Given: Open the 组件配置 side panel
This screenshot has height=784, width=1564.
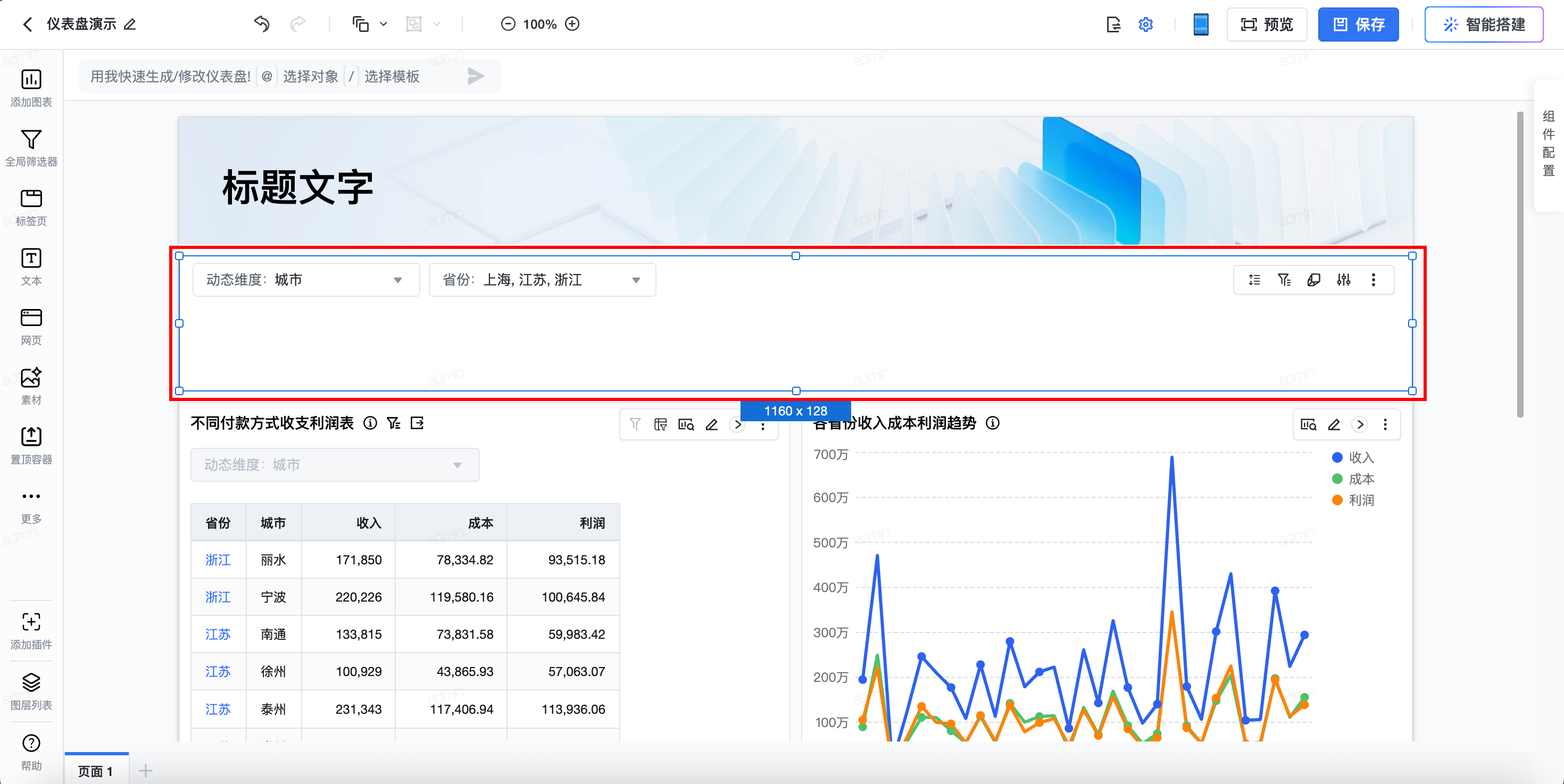Looking at the screenshot, I should 1548,143.
